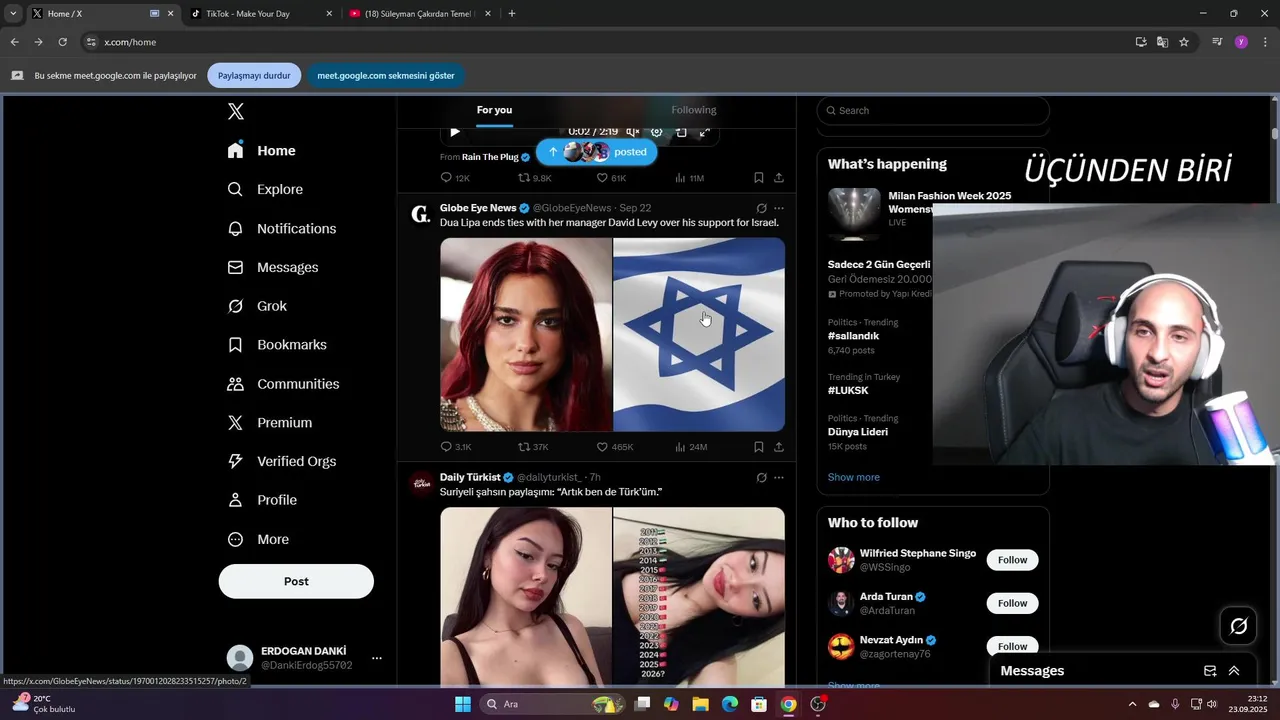Open the Dua Lipa photo in the post

pos(526,334)
